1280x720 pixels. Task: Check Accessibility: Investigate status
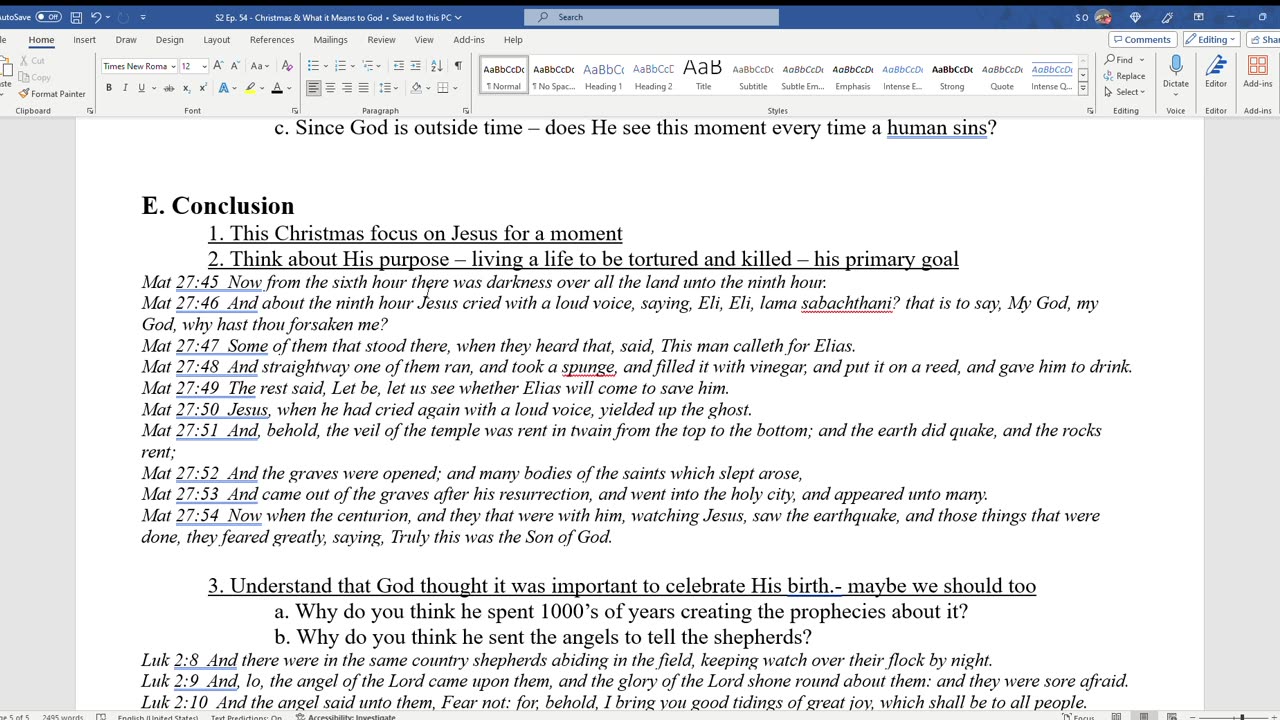345,716
